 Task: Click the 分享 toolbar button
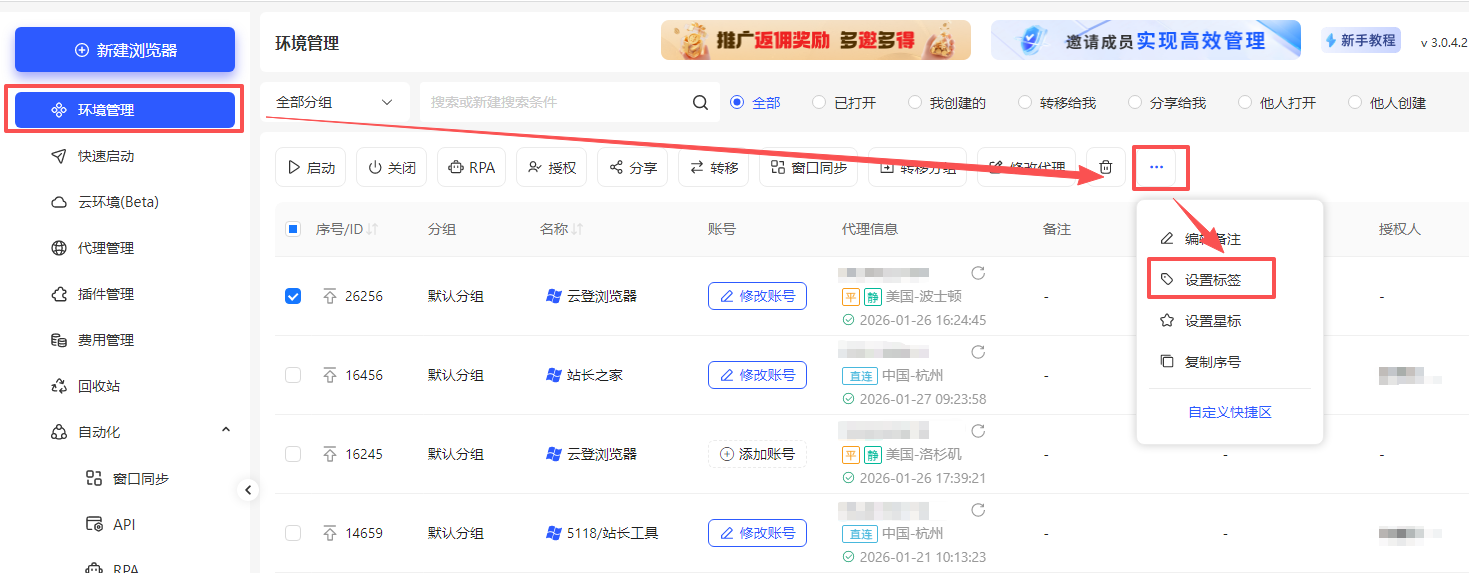(633, 168)
